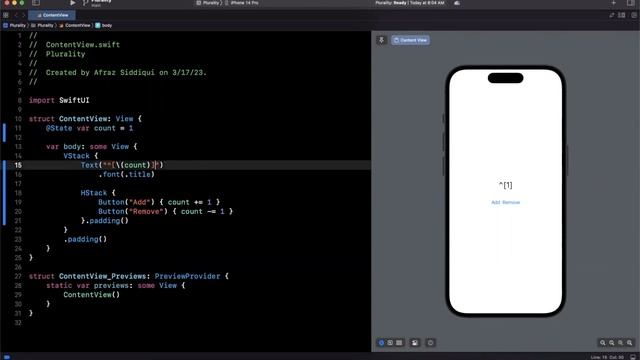
Task: Click the Remove button in the phone preview
Action: 511,202
